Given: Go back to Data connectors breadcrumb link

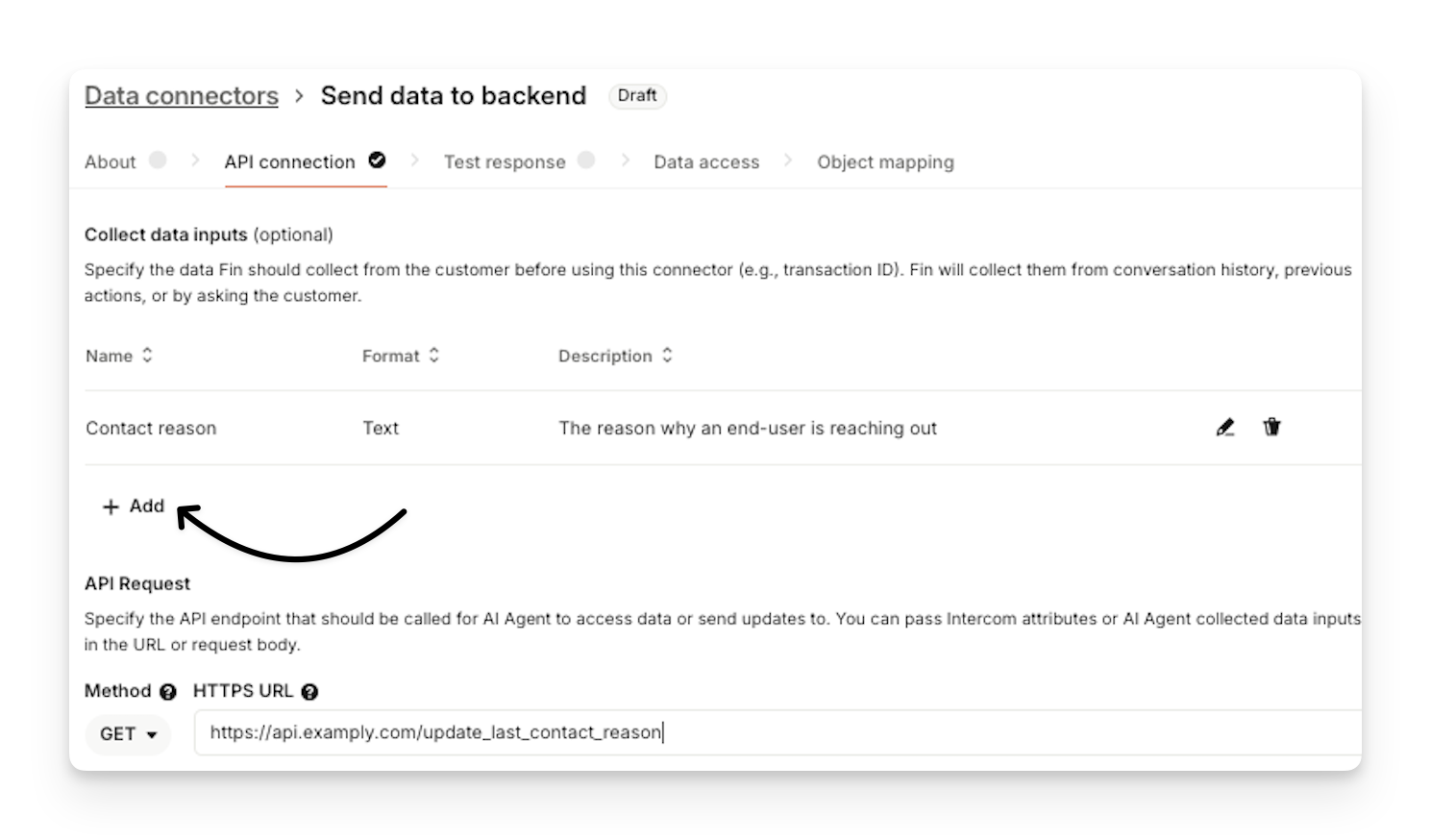Looking at the screenshot, I should [182, 96].
